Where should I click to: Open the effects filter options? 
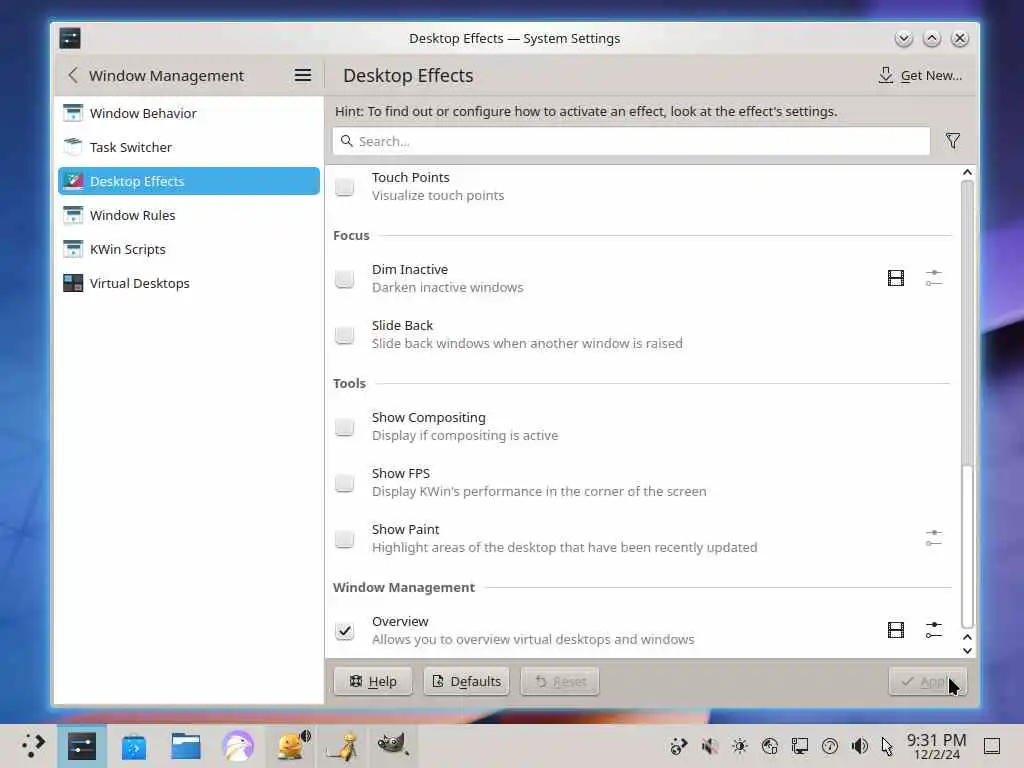pos(953,141)
